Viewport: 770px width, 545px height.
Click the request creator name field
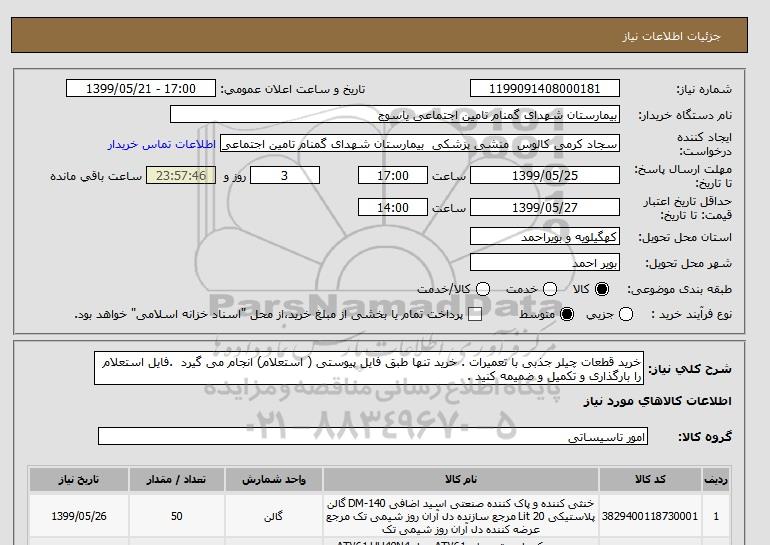tap(420, 144)
